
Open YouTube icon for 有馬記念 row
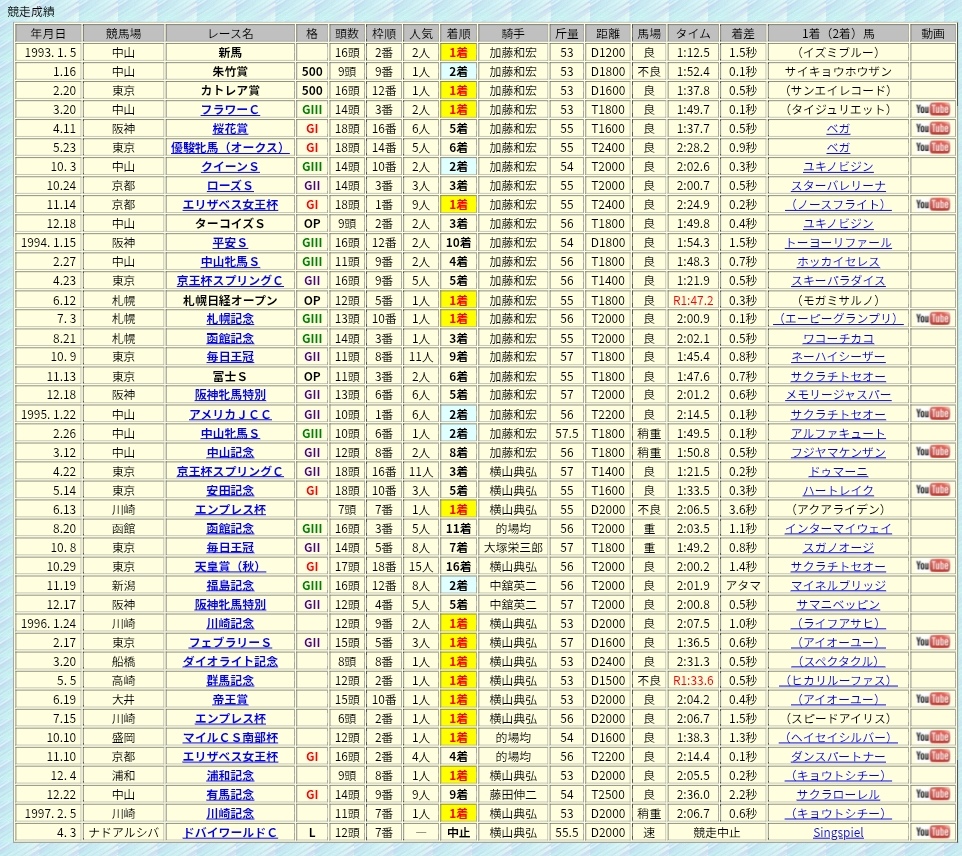[932, 794]
